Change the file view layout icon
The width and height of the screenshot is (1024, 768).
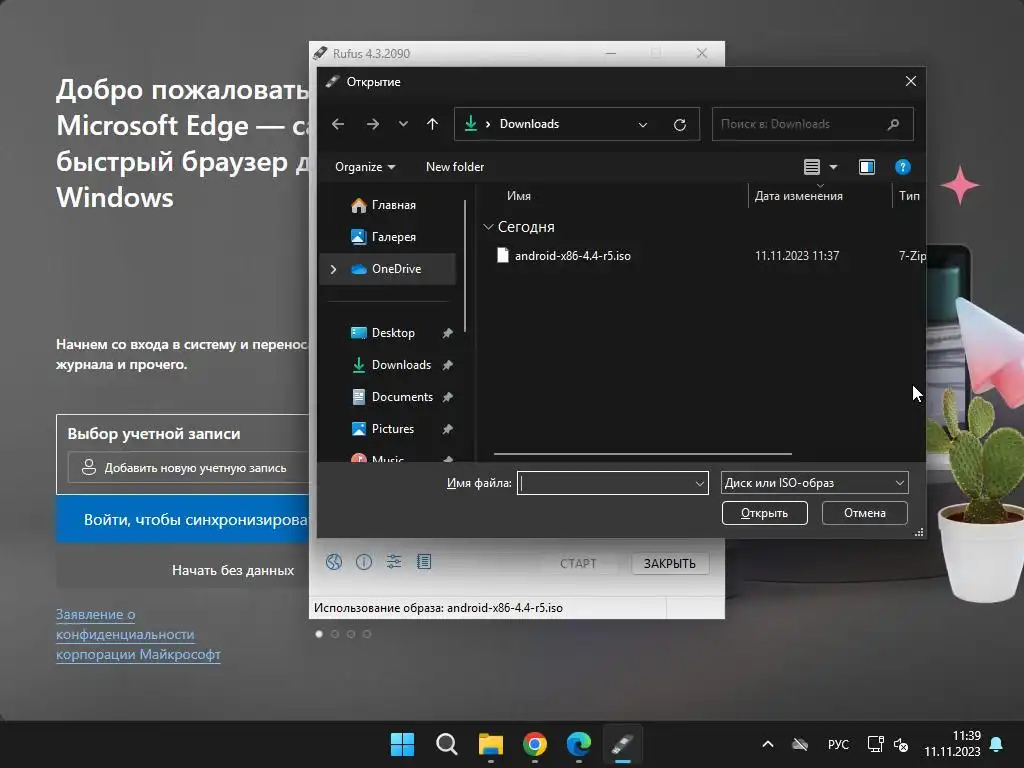tap(811, 167)
